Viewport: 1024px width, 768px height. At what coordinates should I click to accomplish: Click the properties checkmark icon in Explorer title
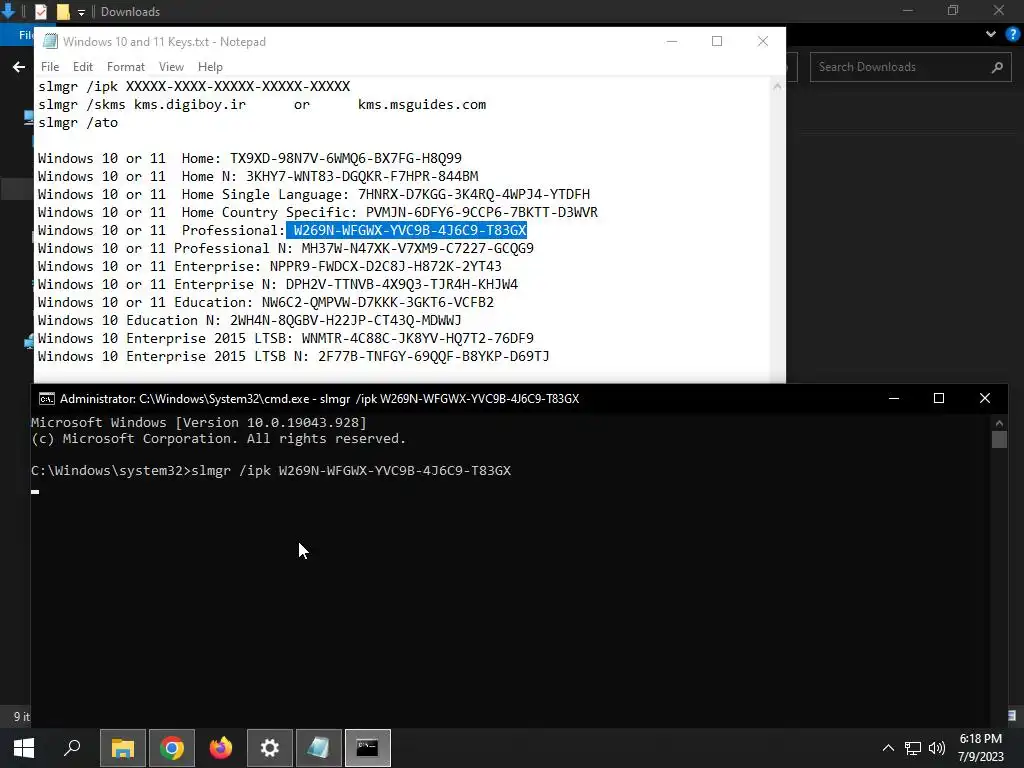pos(40,12)
